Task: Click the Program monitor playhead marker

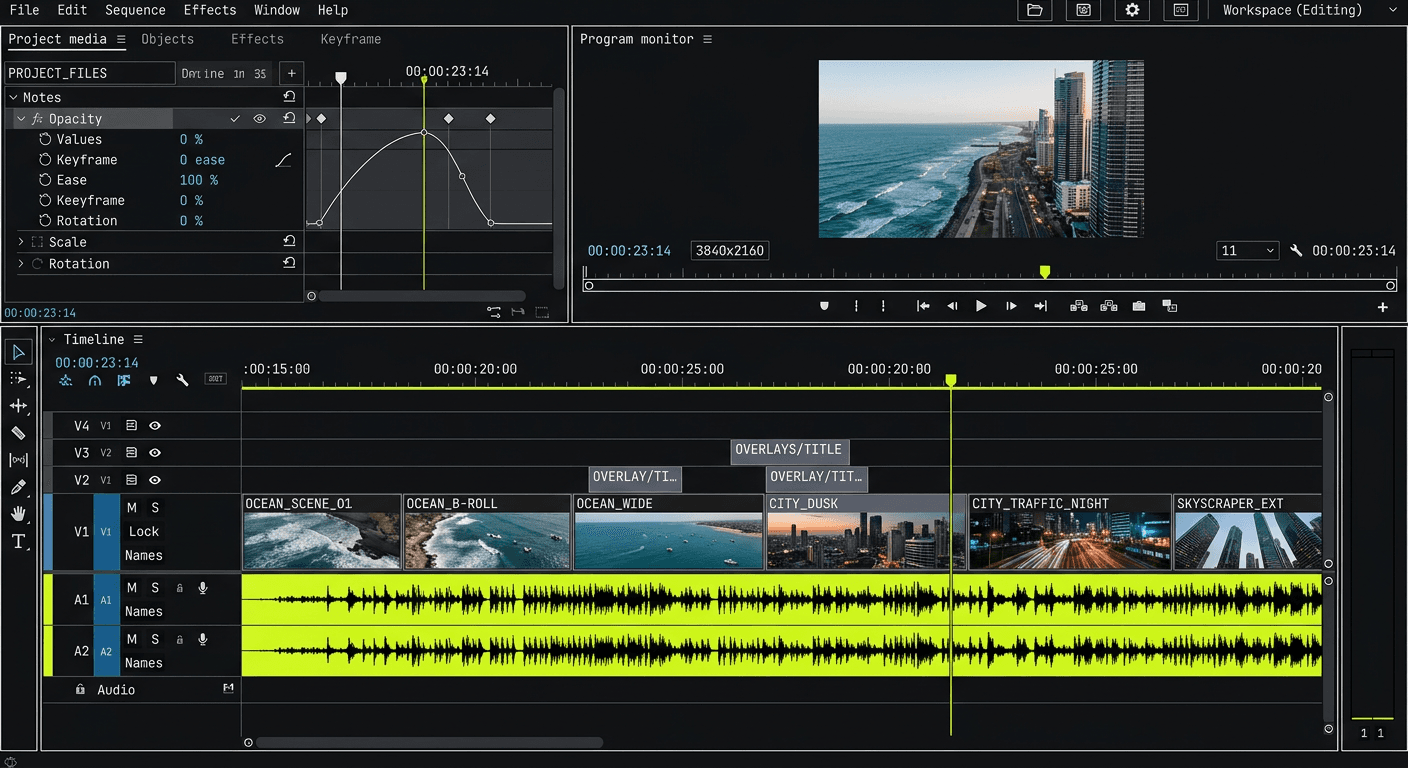Action: [1045, 272]
